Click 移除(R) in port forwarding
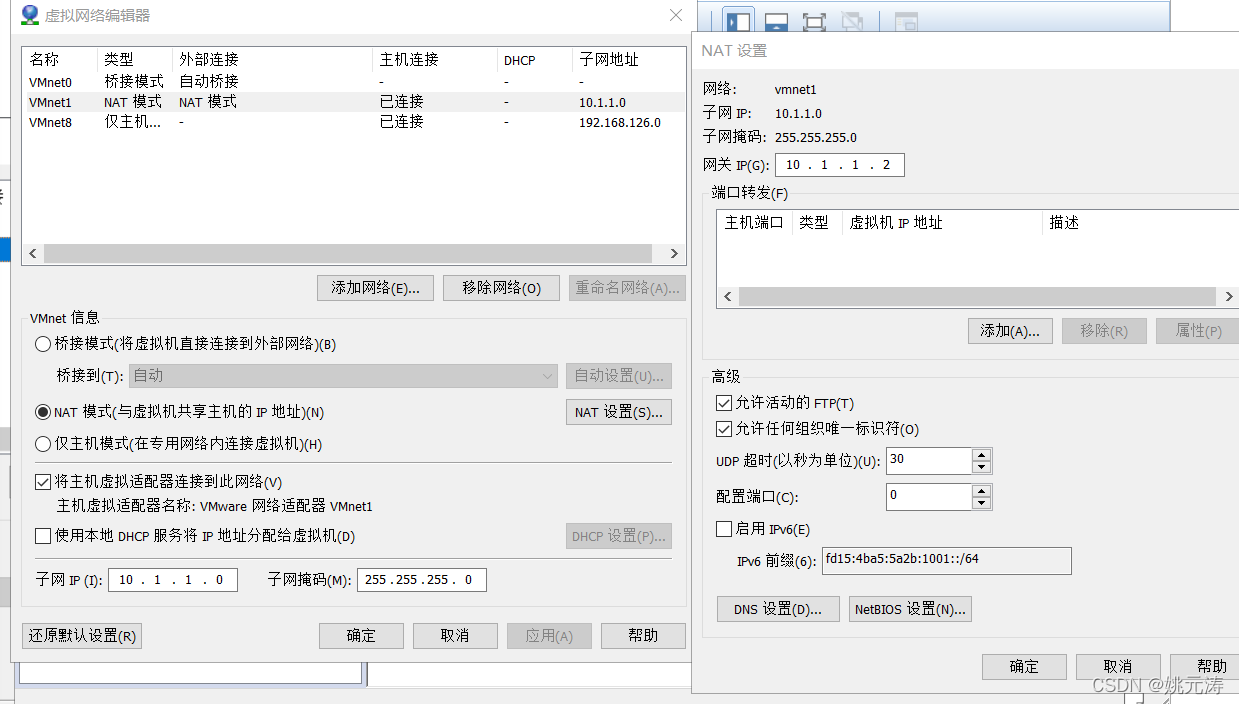1239x704 pixels. 1104,331
